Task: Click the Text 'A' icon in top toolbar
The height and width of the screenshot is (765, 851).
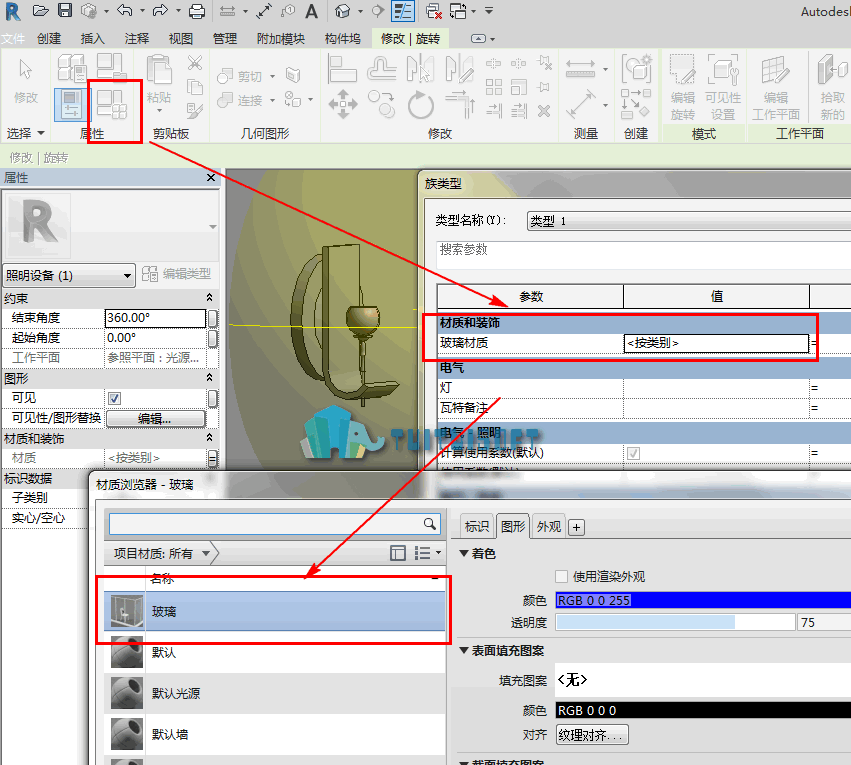Action: (x=312, y=11)
